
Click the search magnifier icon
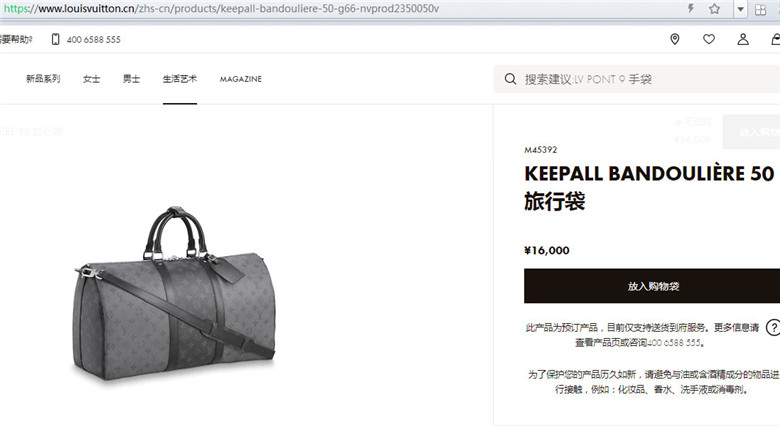click(510, 79)
